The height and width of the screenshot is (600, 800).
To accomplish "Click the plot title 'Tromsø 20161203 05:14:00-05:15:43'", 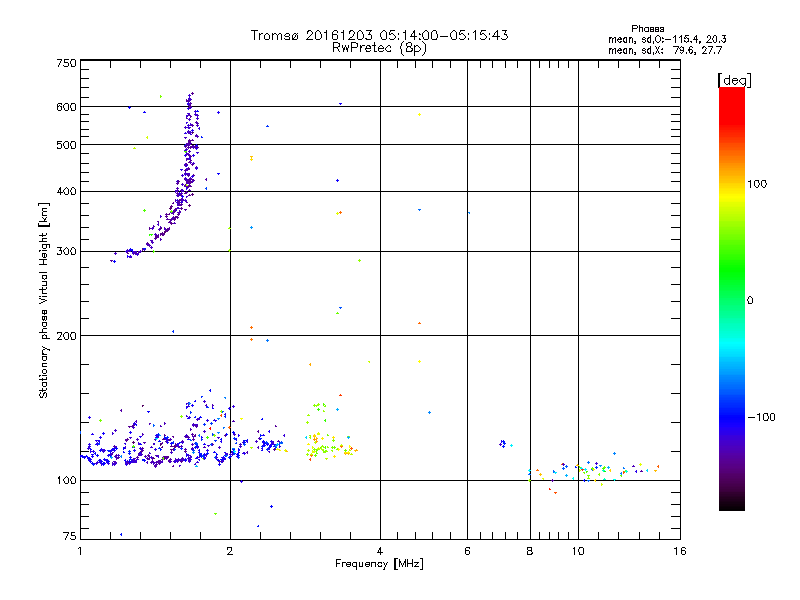I will click(x=380, y=35).
